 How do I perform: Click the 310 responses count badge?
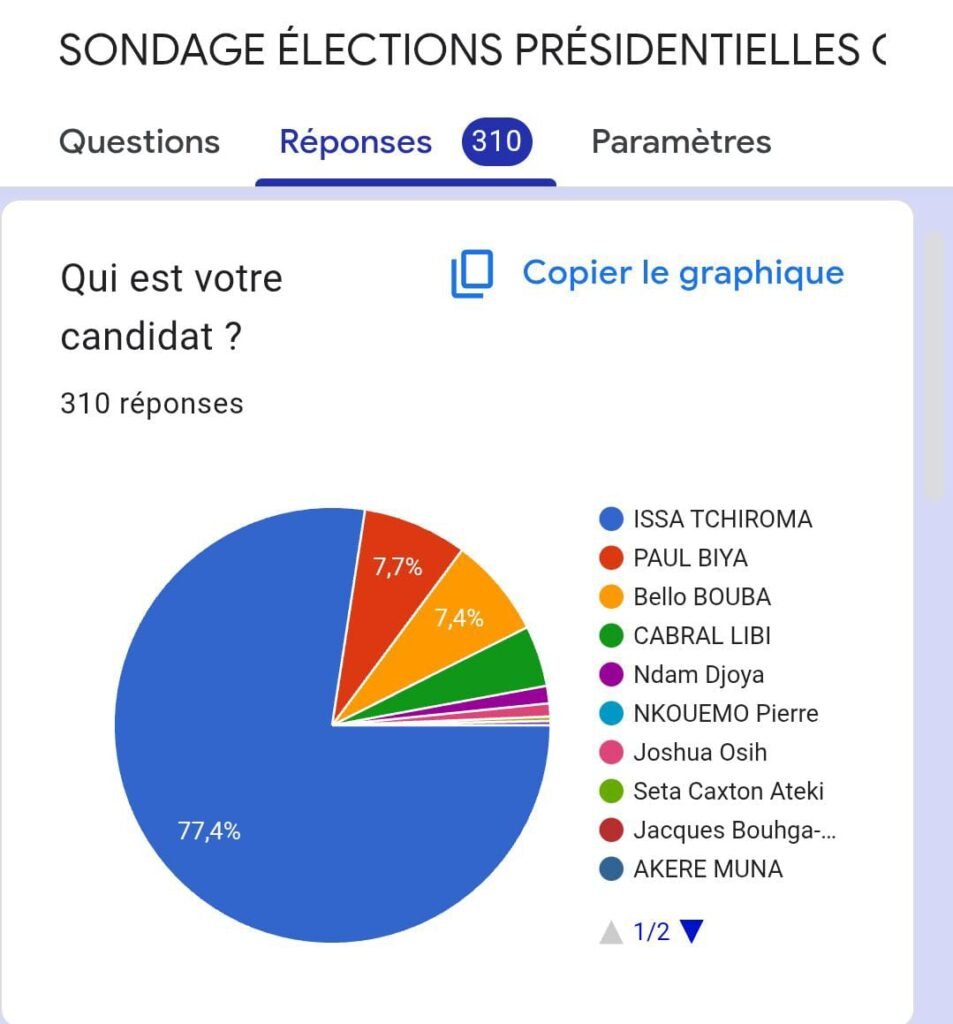[497, 142]
